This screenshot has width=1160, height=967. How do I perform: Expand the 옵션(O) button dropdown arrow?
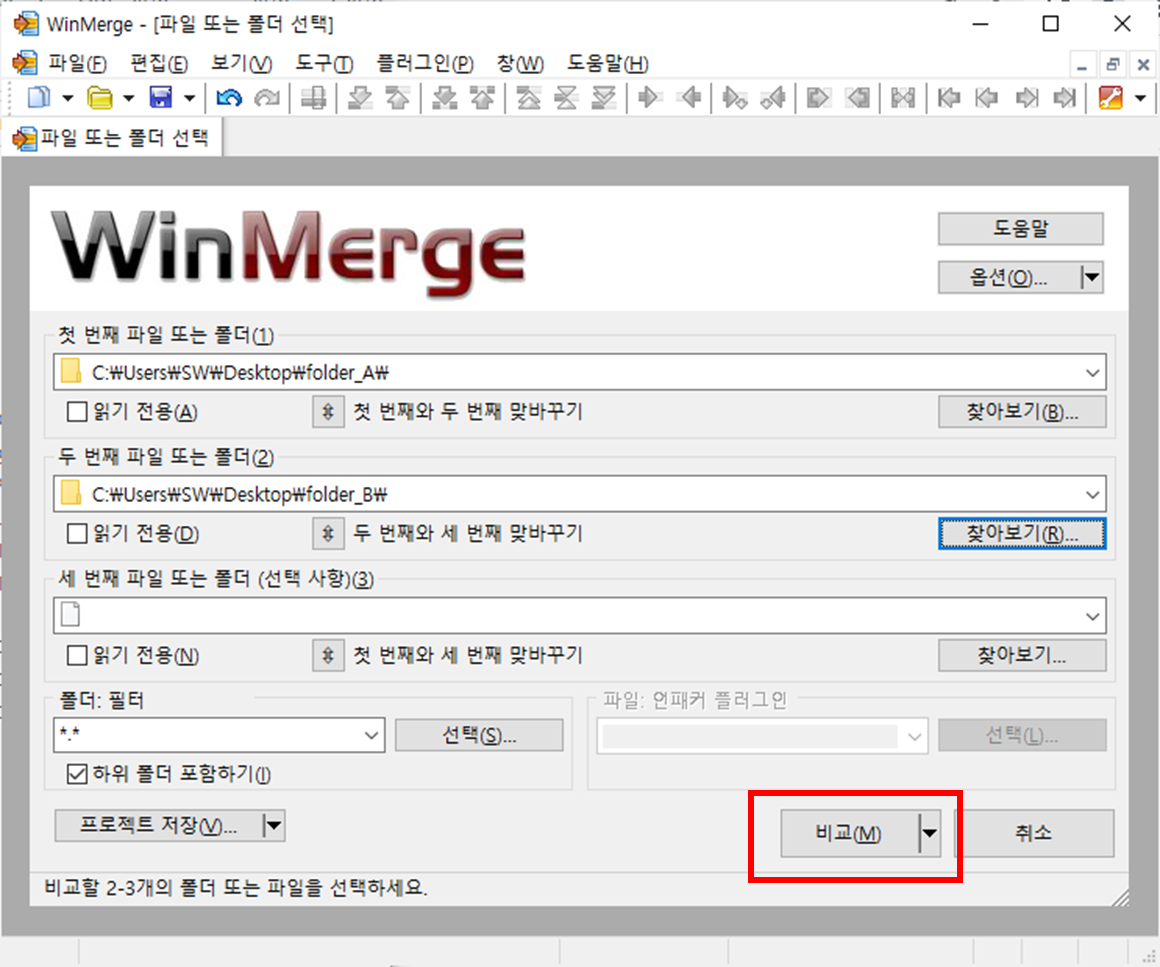(x=1091, y=278)
